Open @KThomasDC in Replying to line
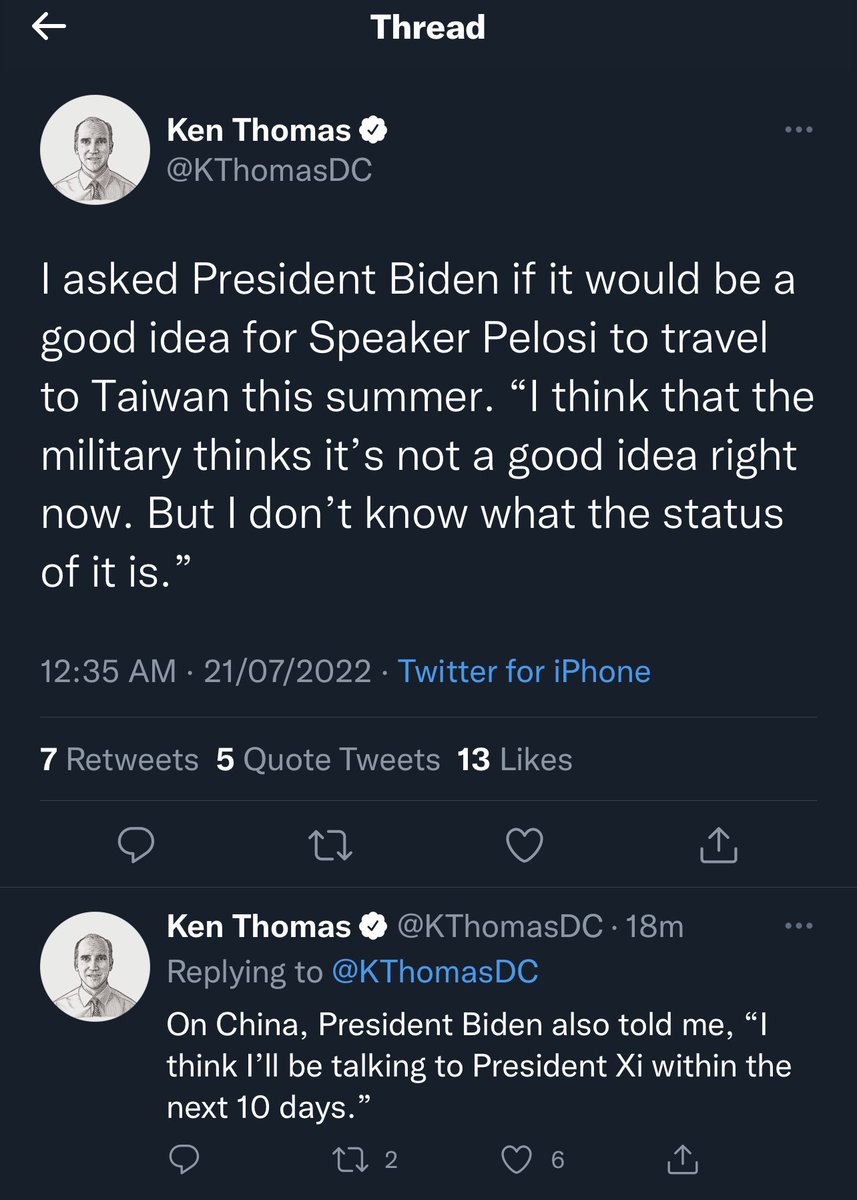857x1200 pixels. [x=433, y=971]
